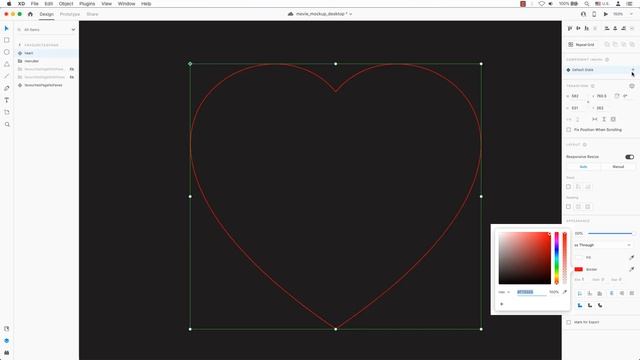Choose the Artboard tool
Screen dimensions: 640x360
pos(7,112)
